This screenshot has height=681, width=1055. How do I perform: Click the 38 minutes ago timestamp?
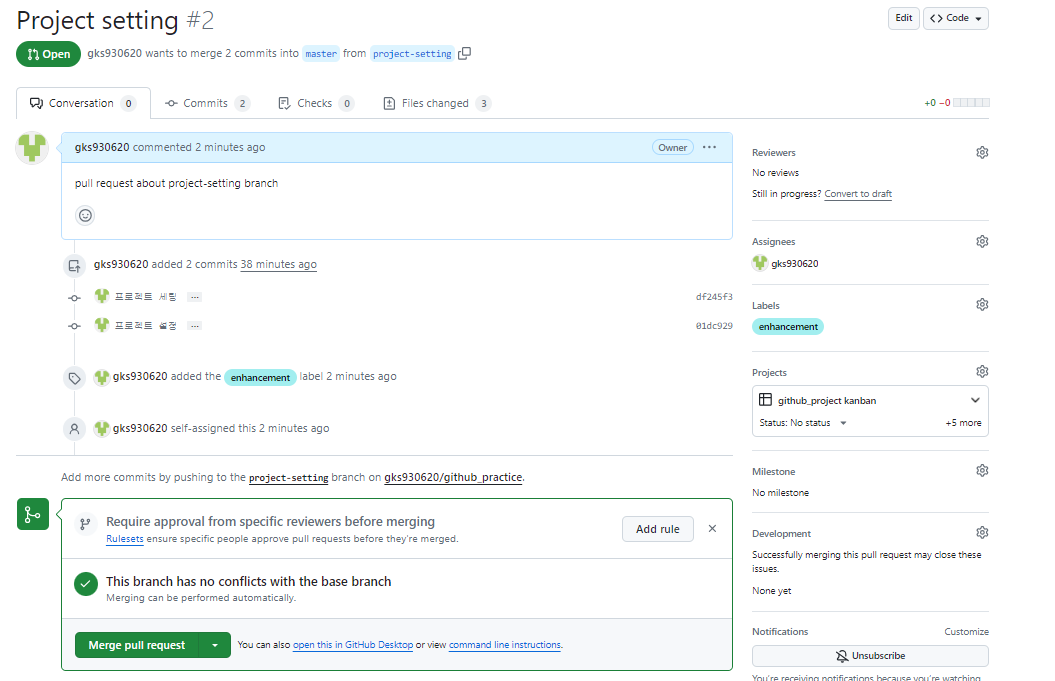coord(279,264)
